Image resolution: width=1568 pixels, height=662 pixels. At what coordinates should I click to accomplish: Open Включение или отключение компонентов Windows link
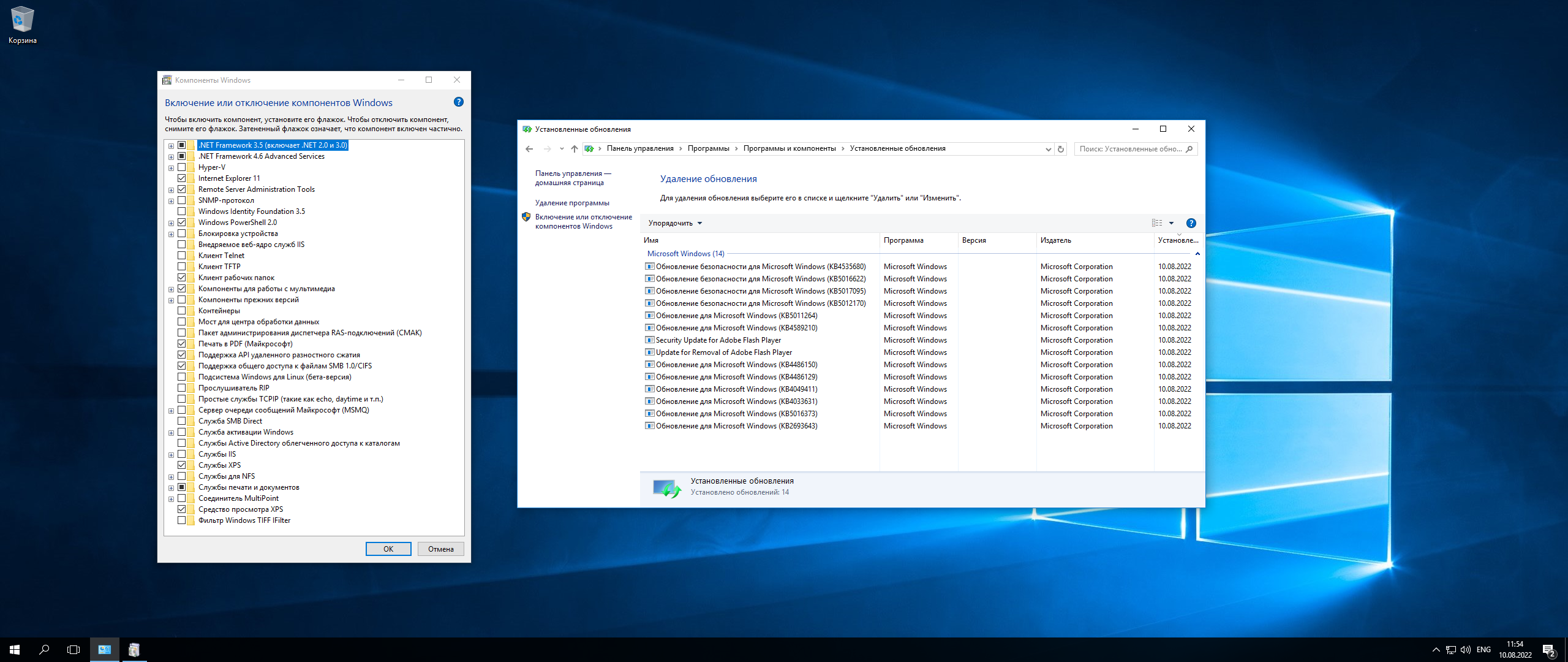(583, 222)
